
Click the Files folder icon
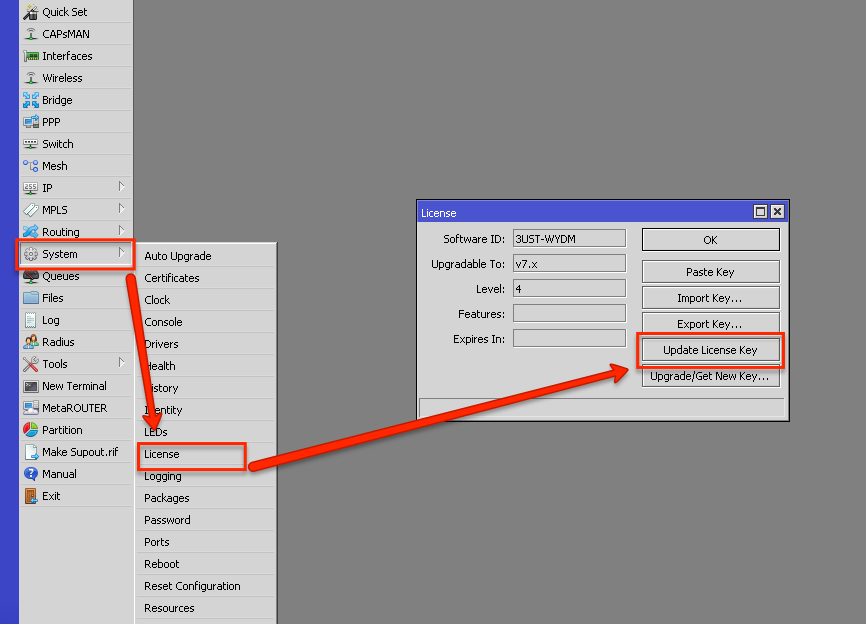tap(31, 298)
